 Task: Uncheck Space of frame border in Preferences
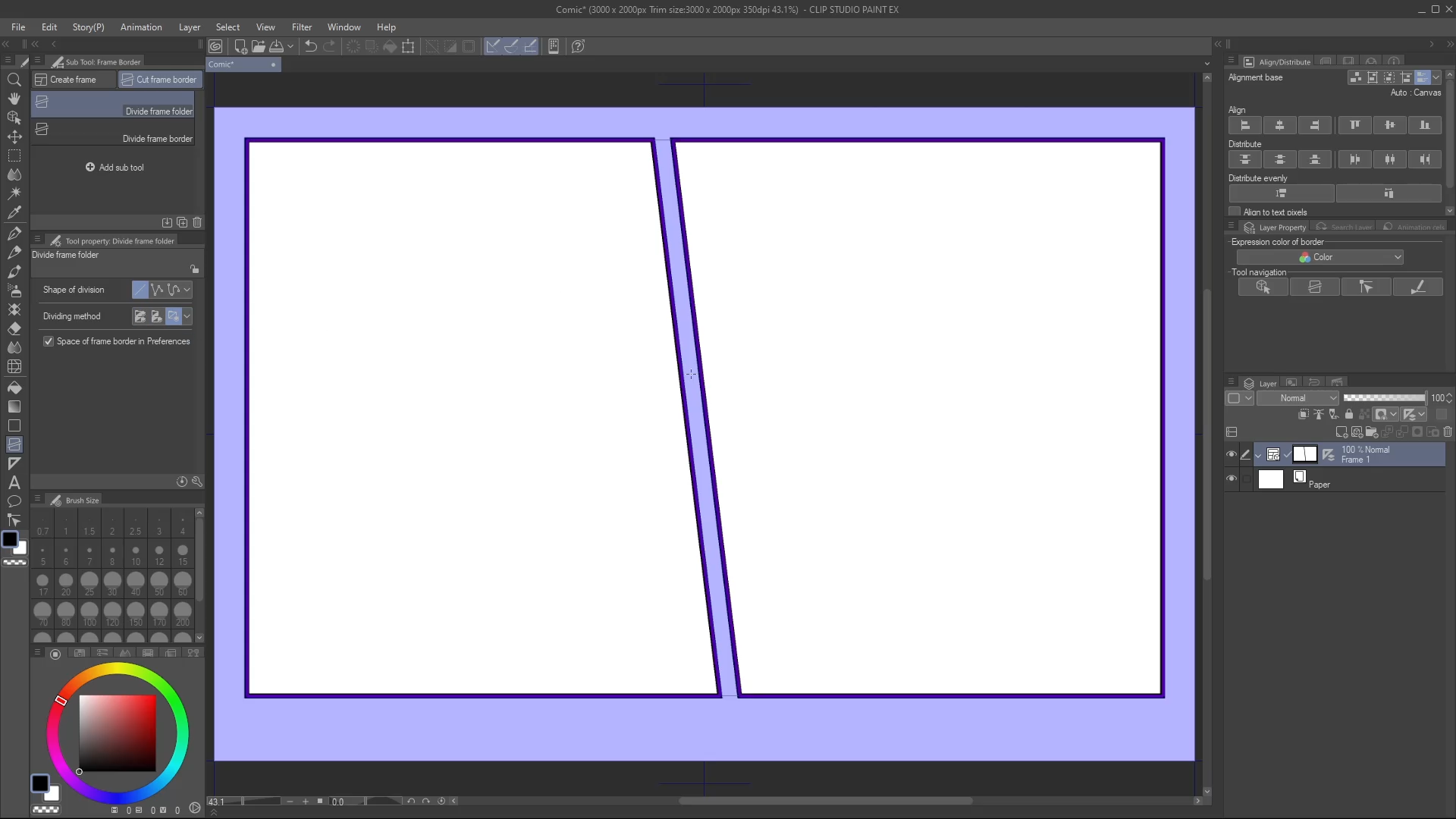pyautogui.click(x=49, y=341)
